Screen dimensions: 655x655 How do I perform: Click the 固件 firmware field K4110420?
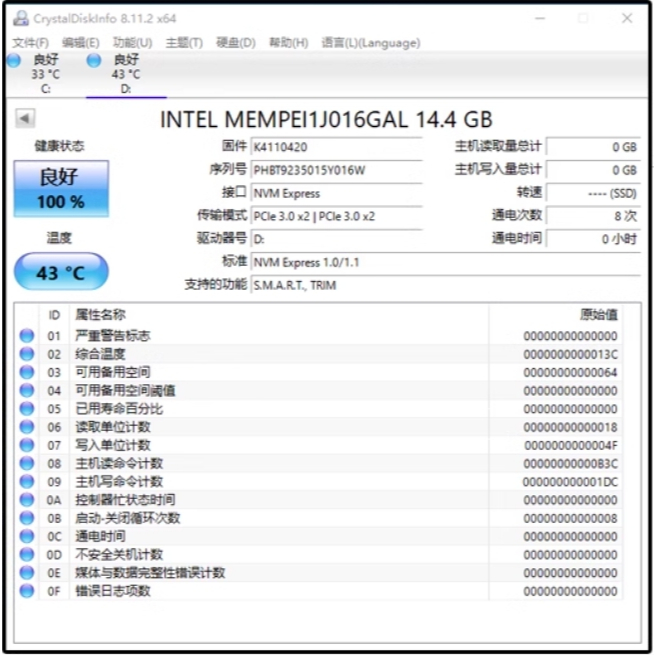(337, 147)
